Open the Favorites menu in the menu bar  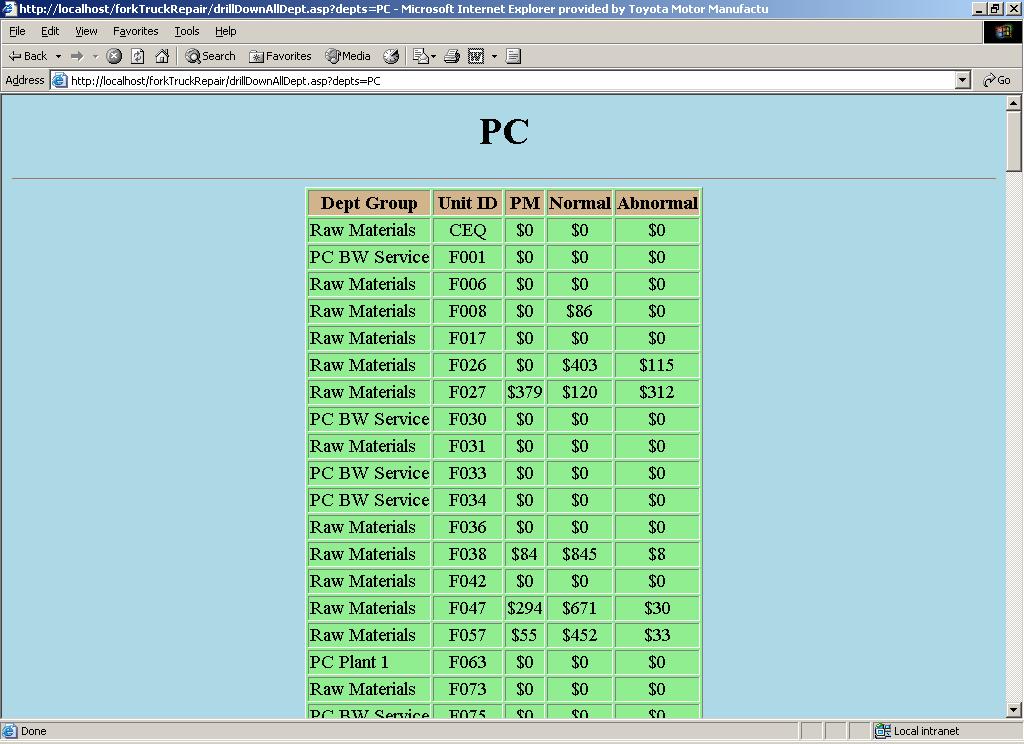point(136,31)
